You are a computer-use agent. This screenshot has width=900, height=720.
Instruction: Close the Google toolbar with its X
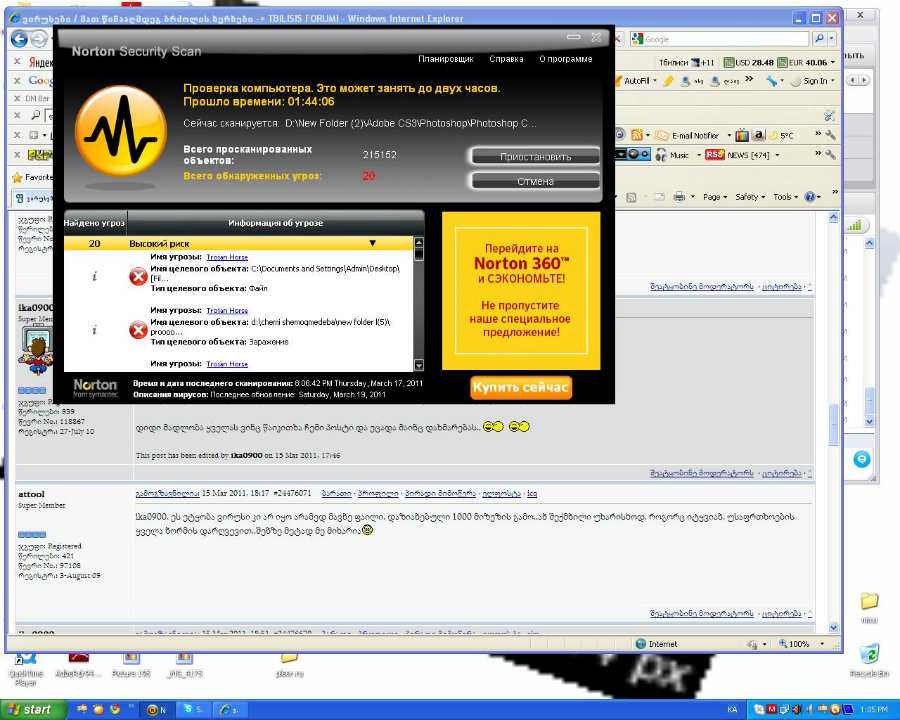[17, 80]
